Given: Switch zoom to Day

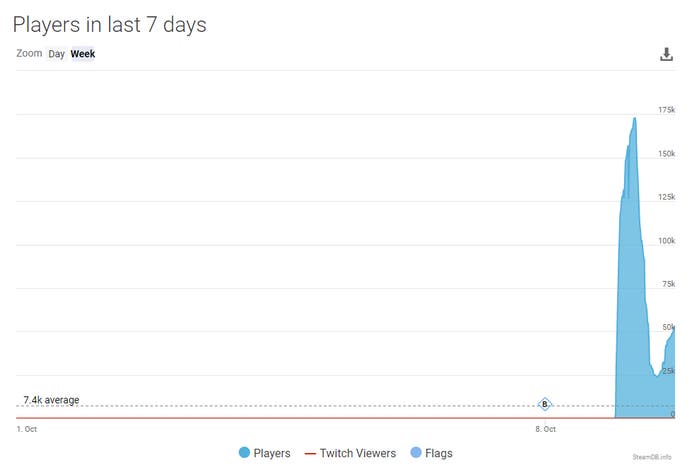Looking at the screenshot, I should coord(56,54).
